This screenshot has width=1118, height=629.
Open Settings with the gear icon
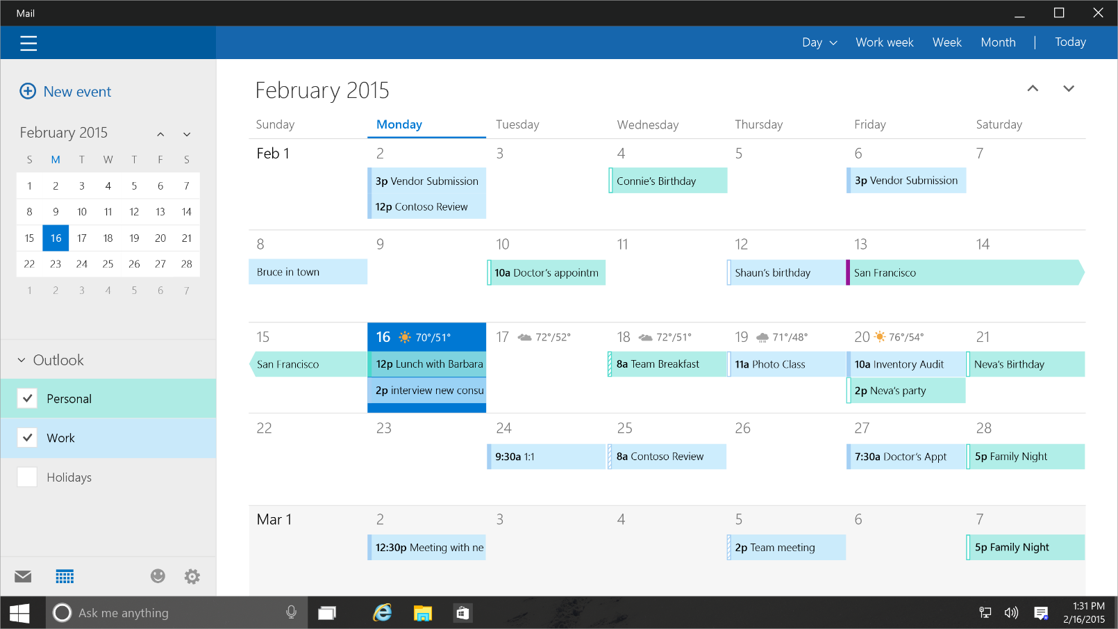[191, 576]
